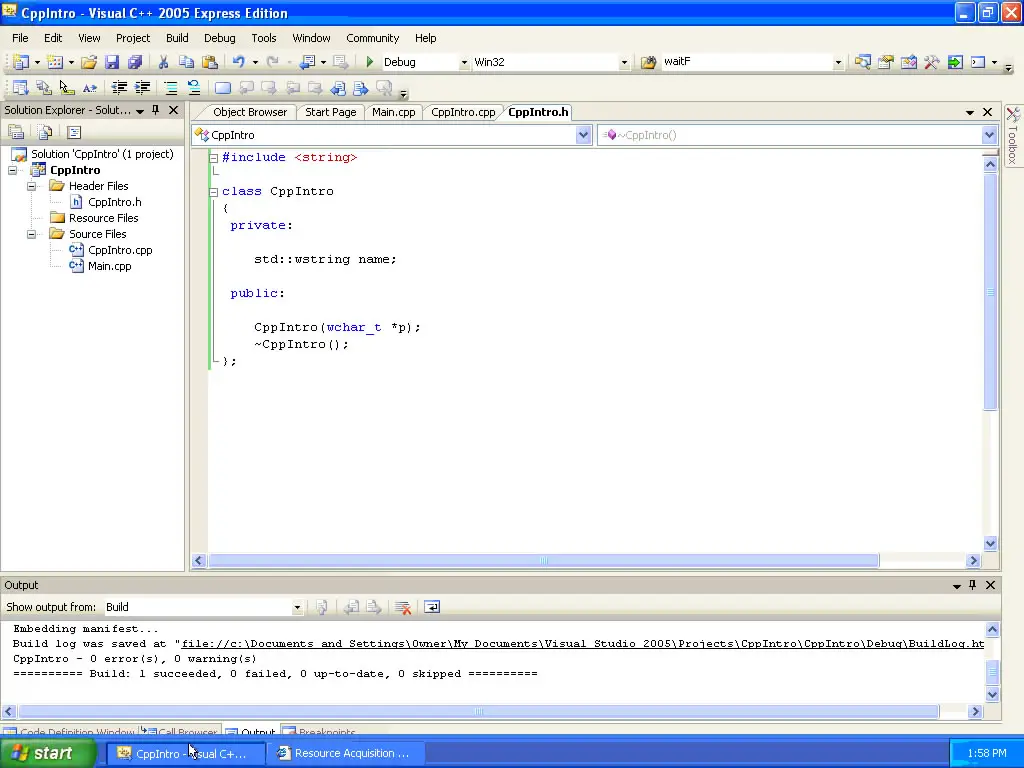Collapse the CppIntro project node
Viewport: 1024px width, 768px height.
pyautogui.click(x=12, y=170)
